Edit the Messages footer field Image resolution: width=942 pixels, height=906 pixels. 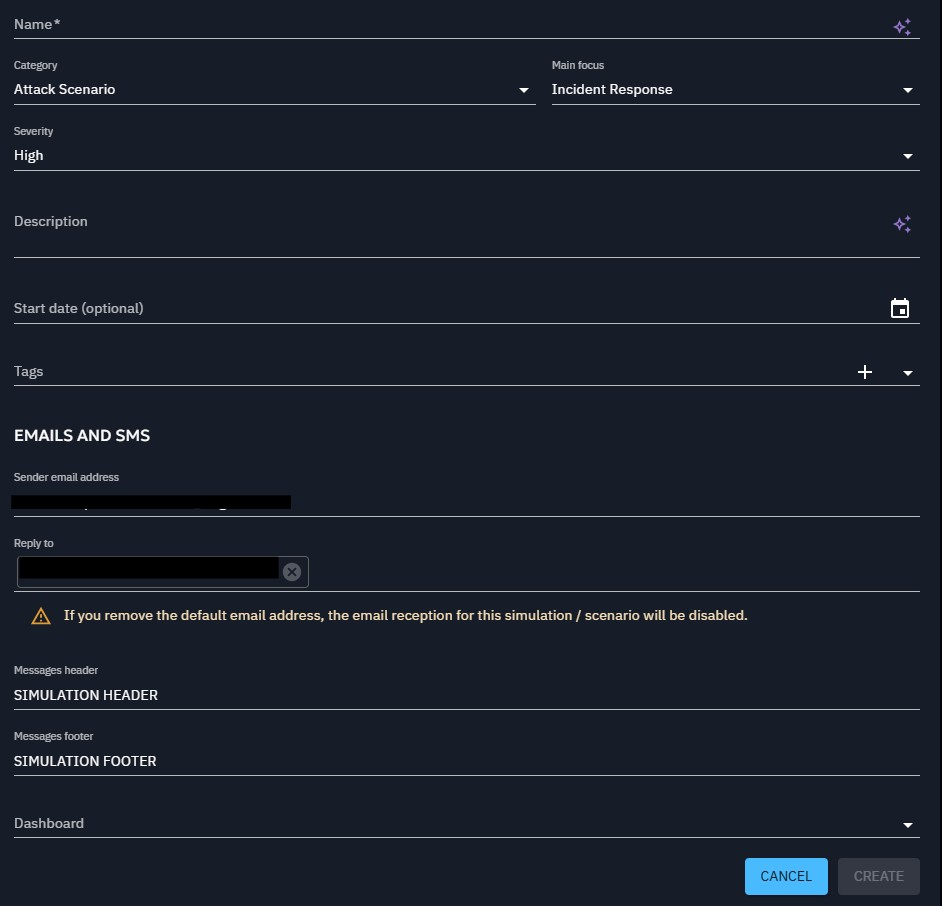[x=460, y=761]
